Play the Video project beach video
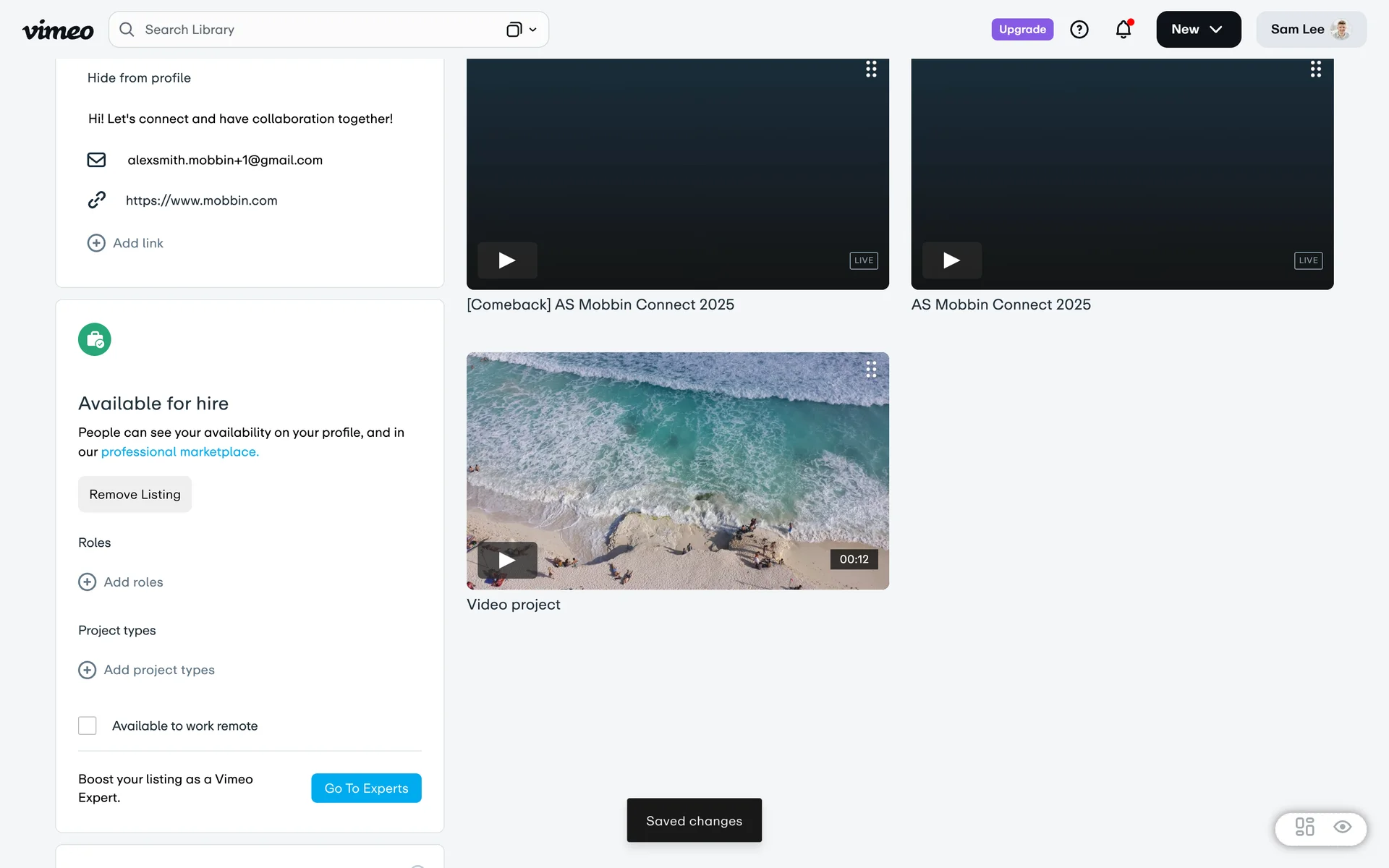Screen dimensions: 1389x868 (507, 560)
